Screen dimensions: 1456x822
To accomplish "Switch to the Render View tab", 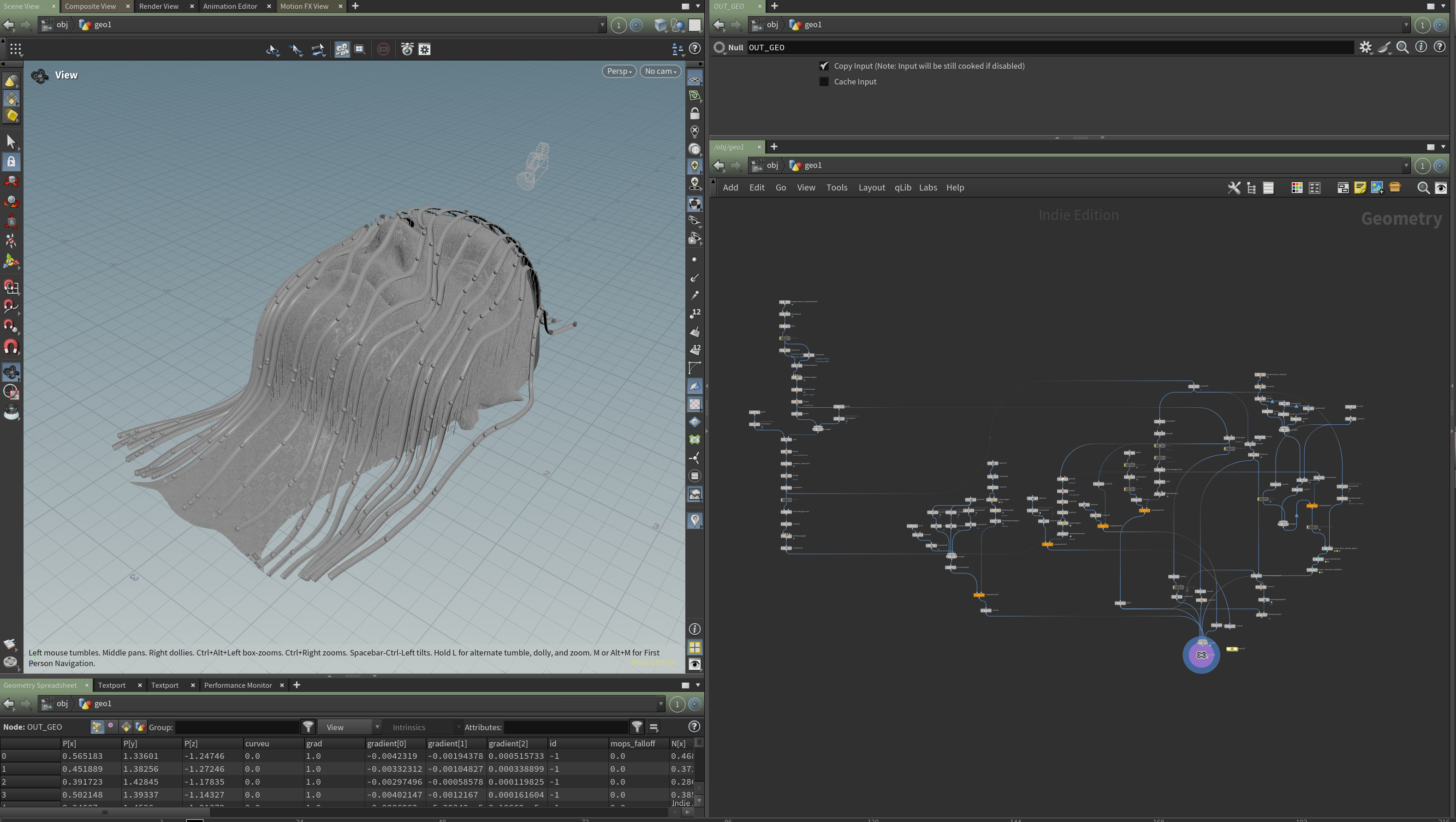I will coord(159,6).
